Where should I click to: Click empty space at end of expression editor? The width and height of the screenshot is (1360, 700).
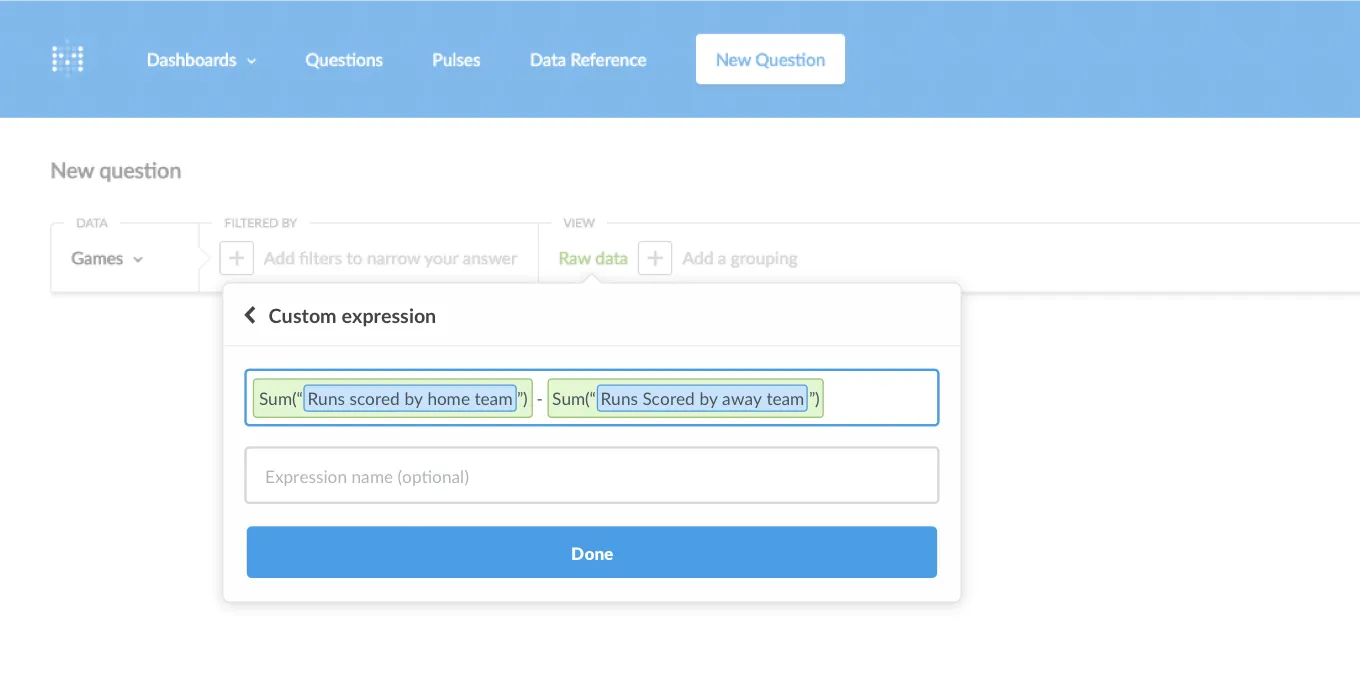tap(880, 399)
